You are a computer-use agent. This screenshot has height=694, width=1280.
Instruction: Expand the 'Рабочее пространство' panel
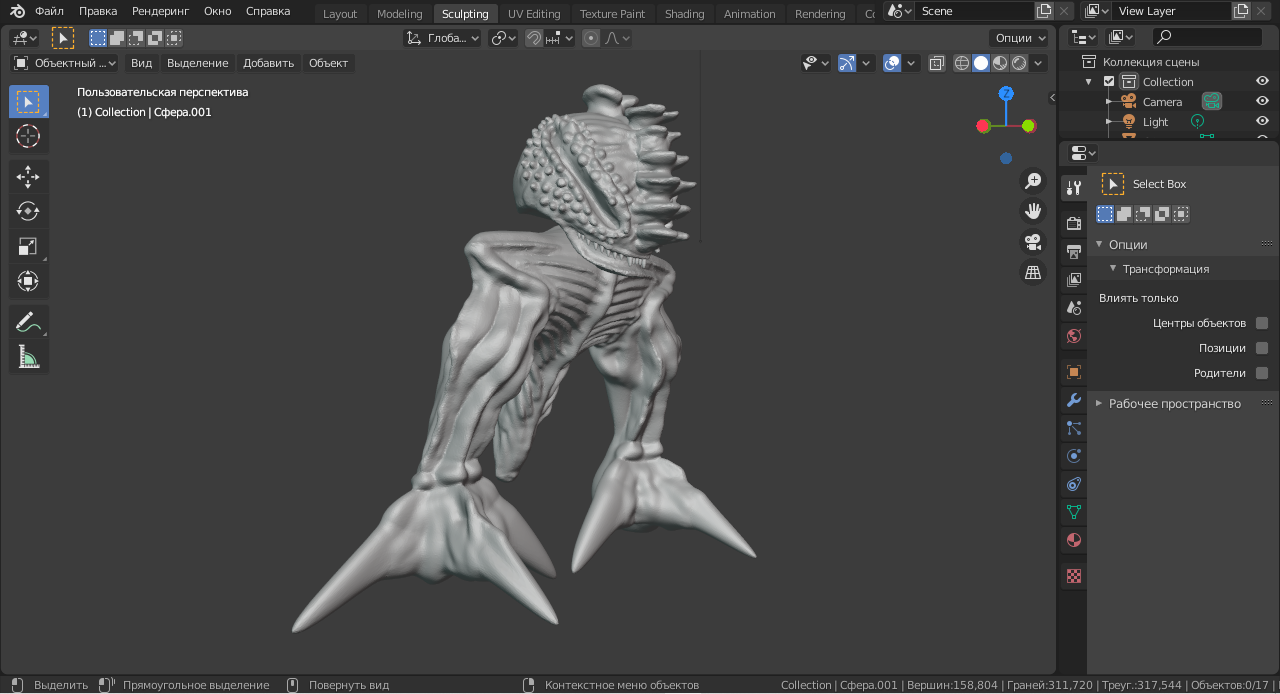(x=1099, y=404)
